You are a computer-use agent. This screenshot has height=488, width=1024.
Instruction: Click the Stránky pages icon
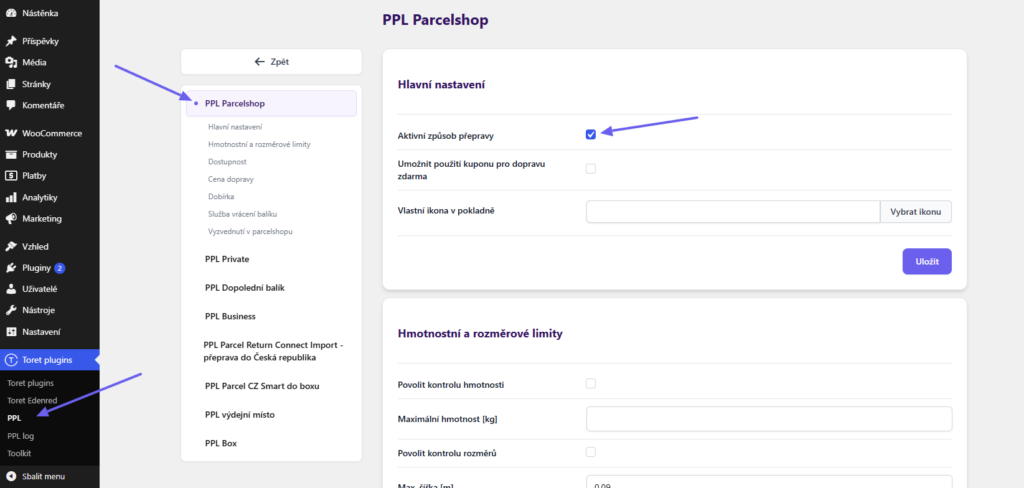click(x=10, y=84)
